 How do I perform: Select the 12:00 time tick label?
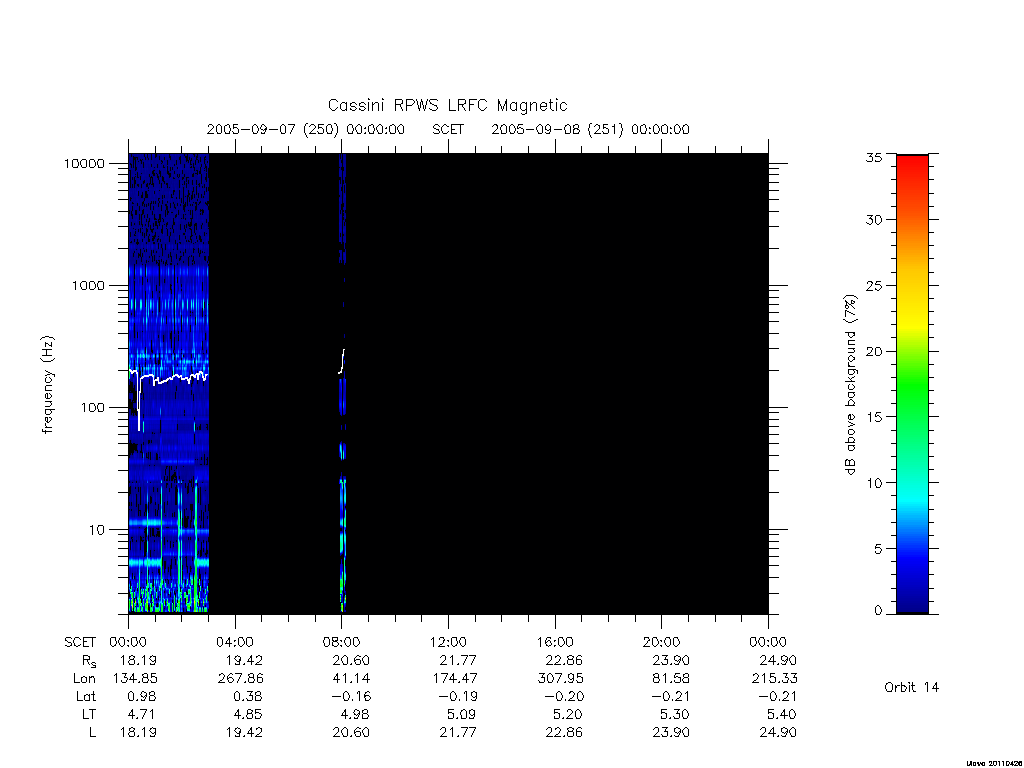448,642
